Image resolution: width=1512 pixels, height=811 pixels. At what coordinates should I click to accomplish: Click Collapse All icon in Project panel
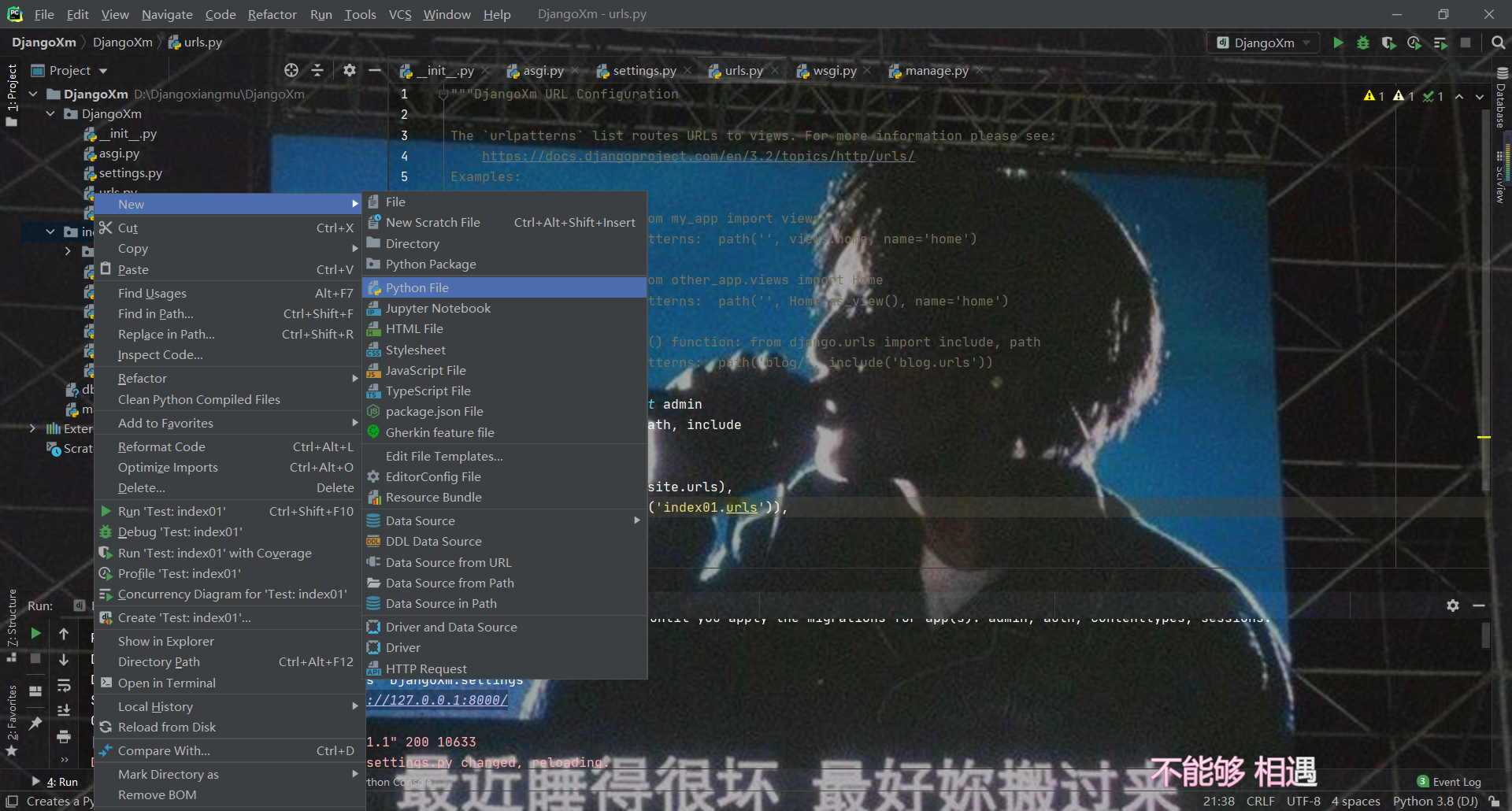click(317, 70)
